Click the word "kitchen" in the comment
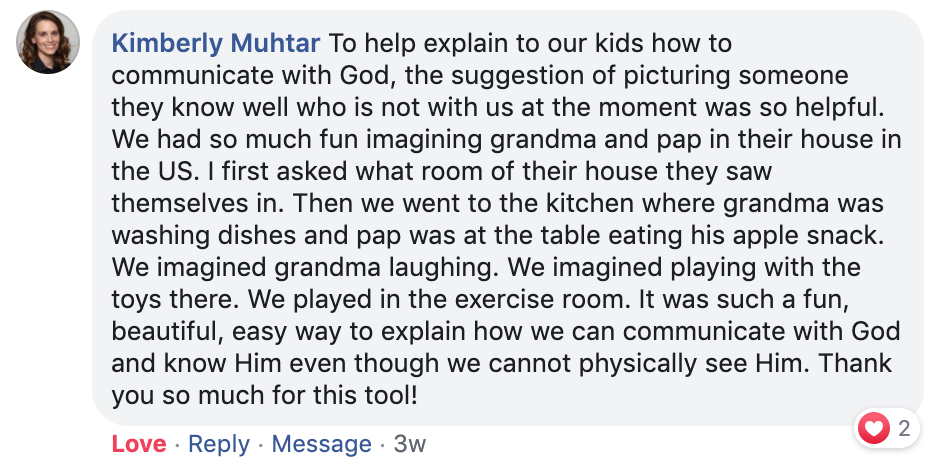 [x=589, y=203]
